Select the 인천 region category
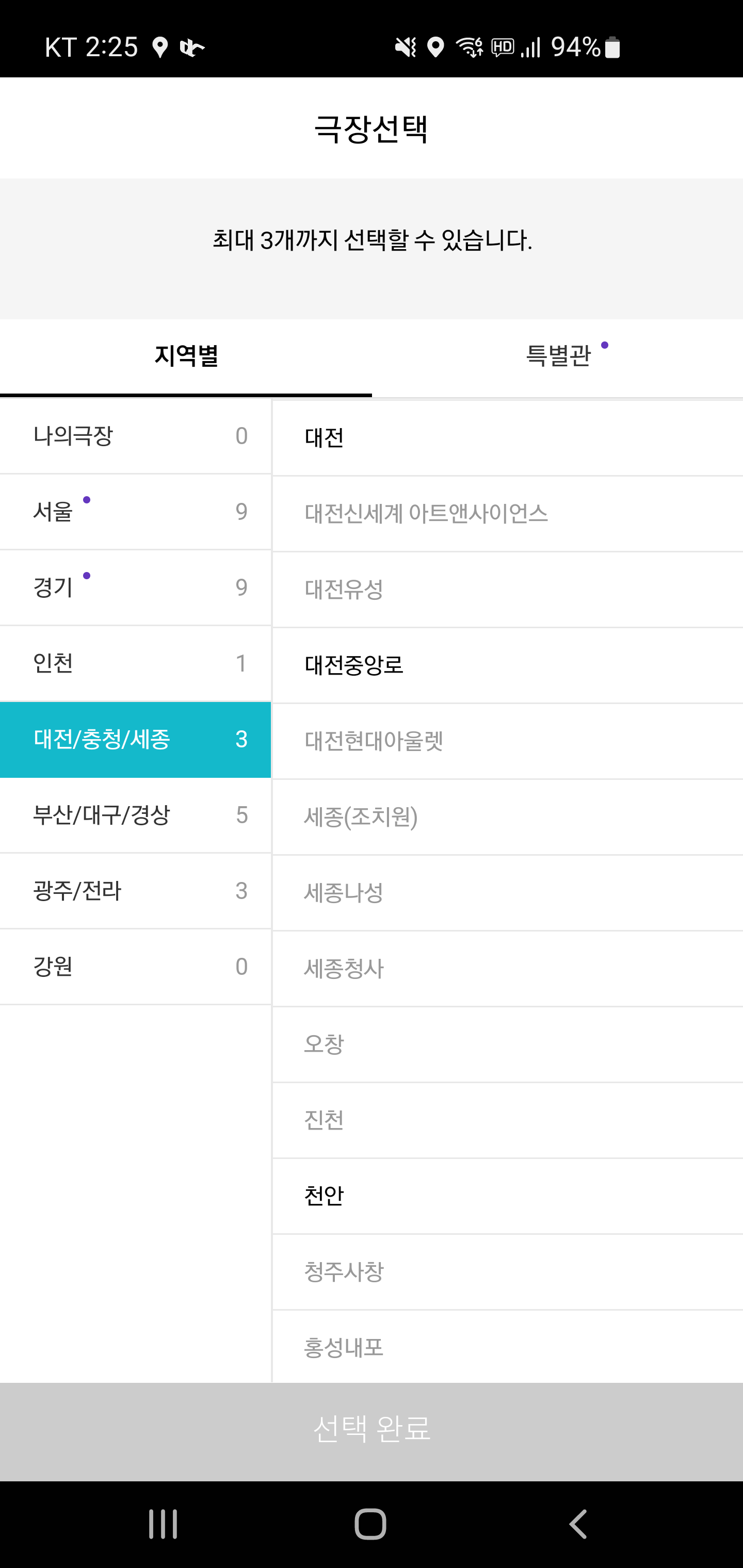 click(x=135, y=663)
